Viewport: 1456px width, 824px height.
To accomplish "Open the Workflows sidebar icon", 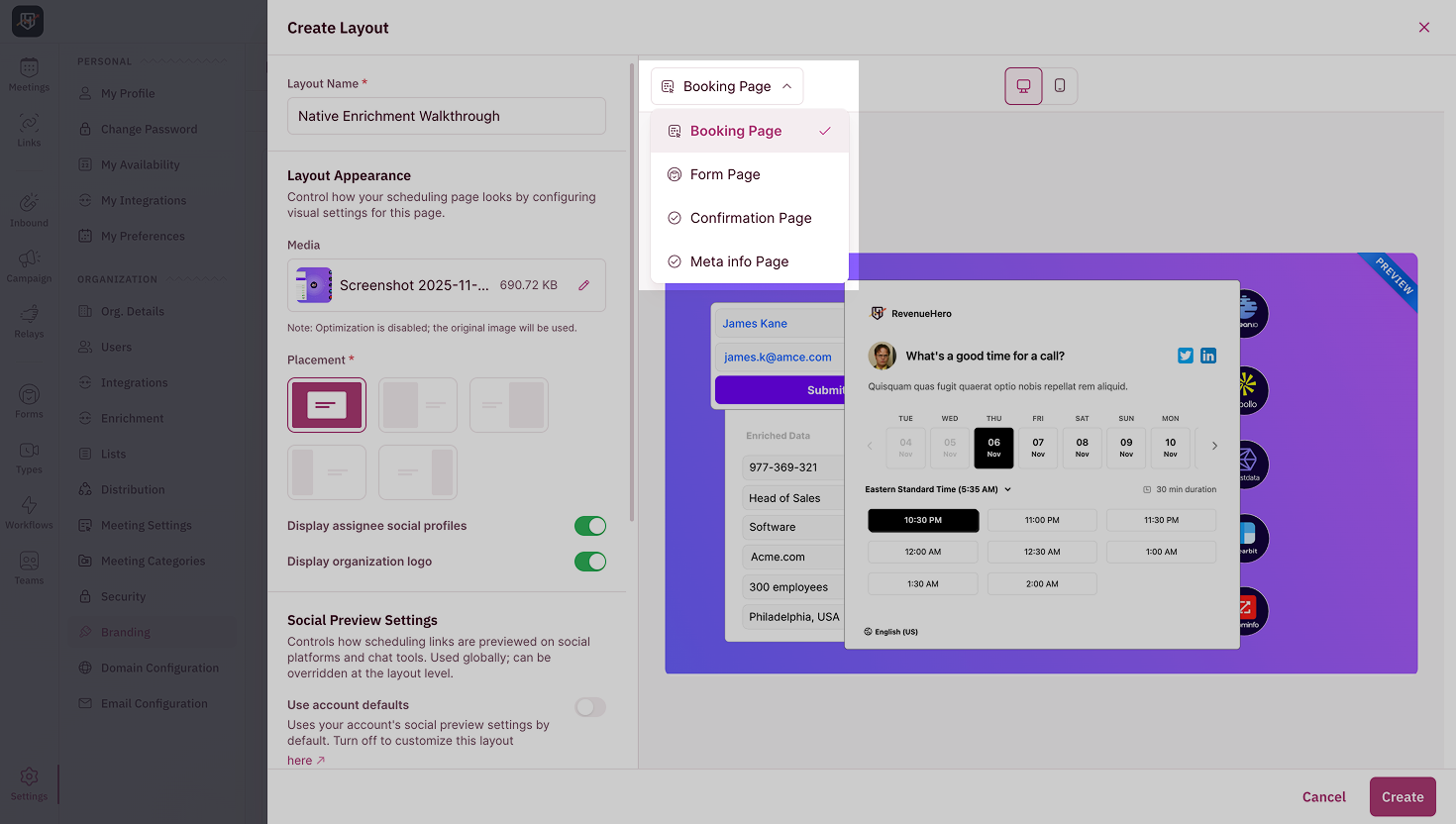I will point(29,506).
